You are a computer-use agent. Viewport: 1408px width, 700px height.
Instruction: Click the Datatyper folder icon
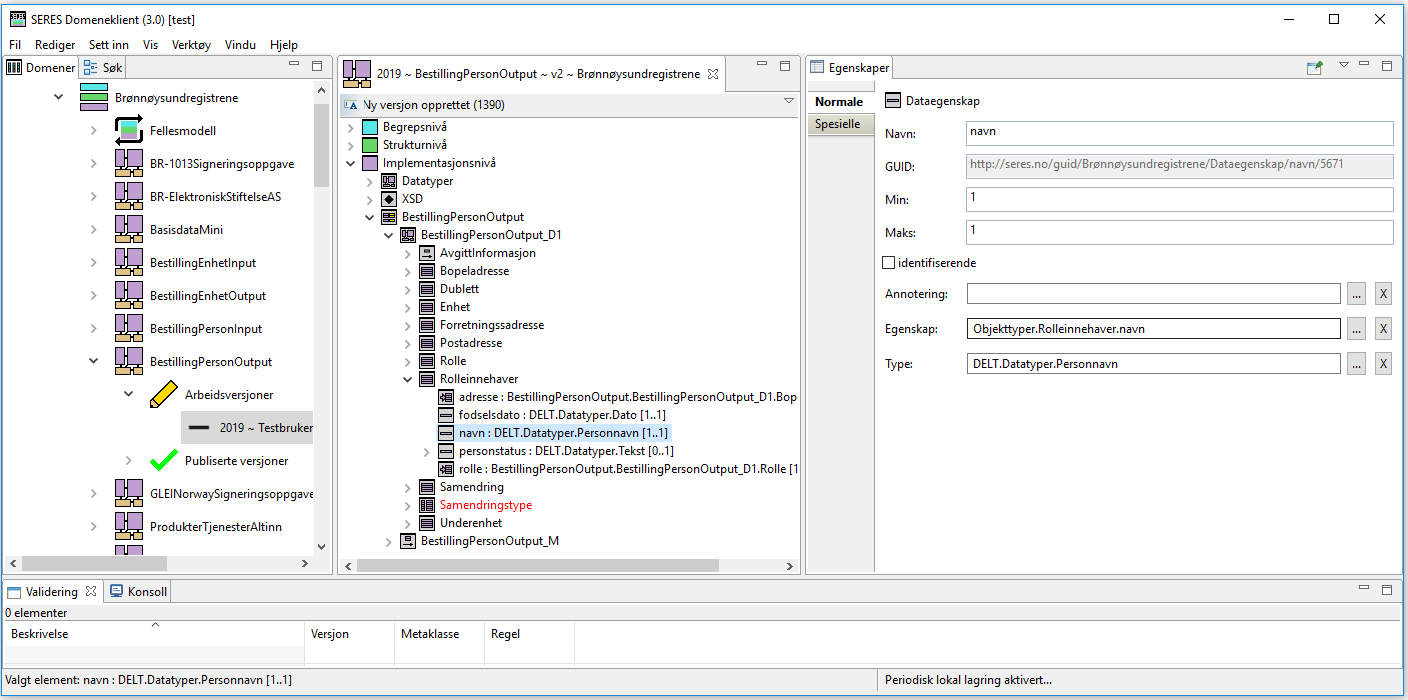pyautogui.click(x=389, y=181)
